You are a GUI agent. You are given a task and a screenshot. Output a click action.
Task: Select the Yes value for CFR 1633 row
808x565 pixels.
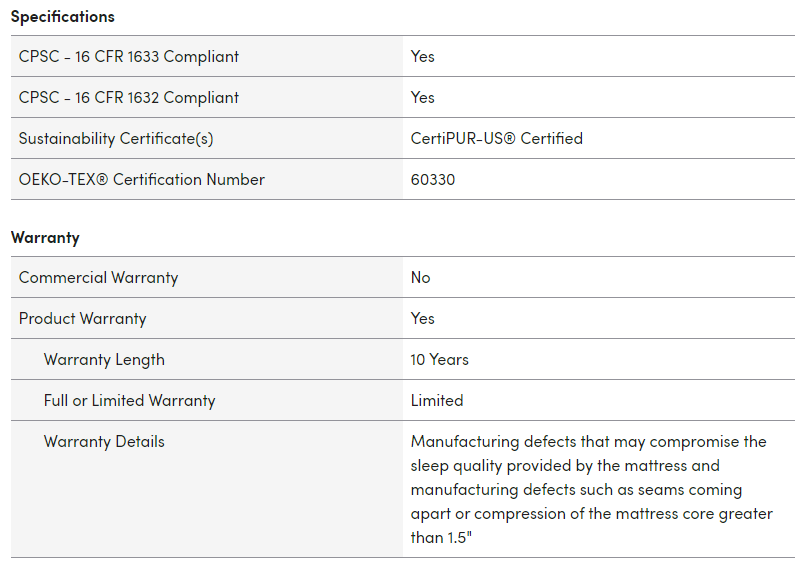coord(423,56)
